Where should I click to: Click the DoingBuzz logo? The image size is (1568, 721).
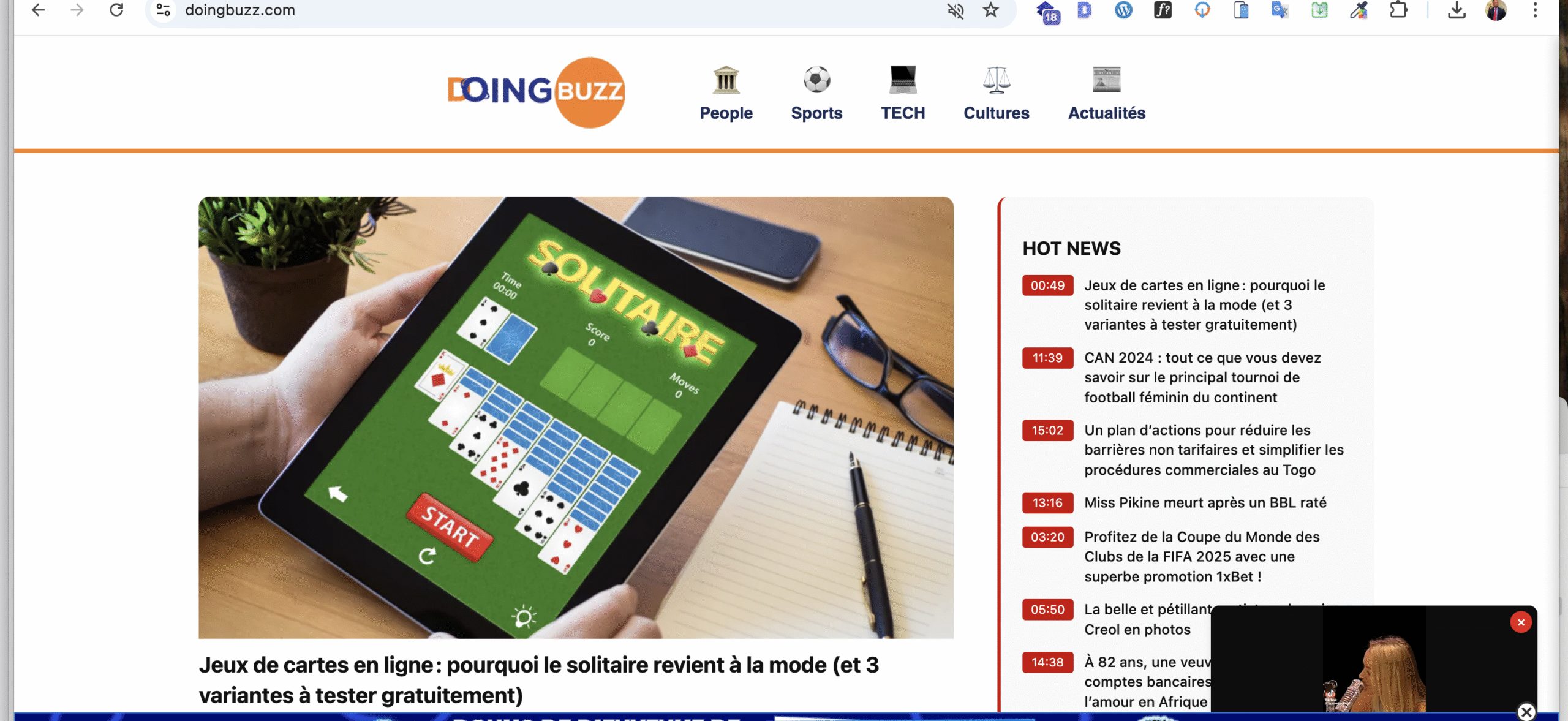pyautogui.click(x=537, y=92)
